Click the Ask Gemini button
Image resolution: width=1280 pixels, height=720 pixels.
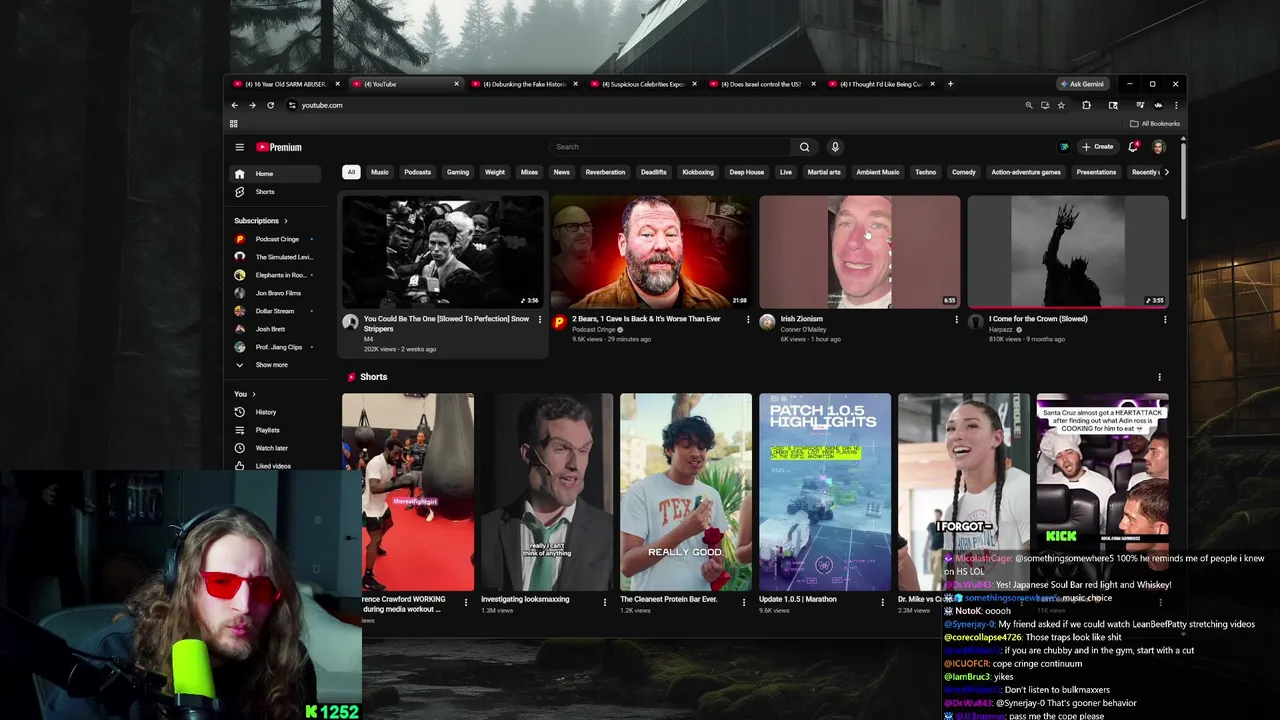click(x=1082, y=84)
